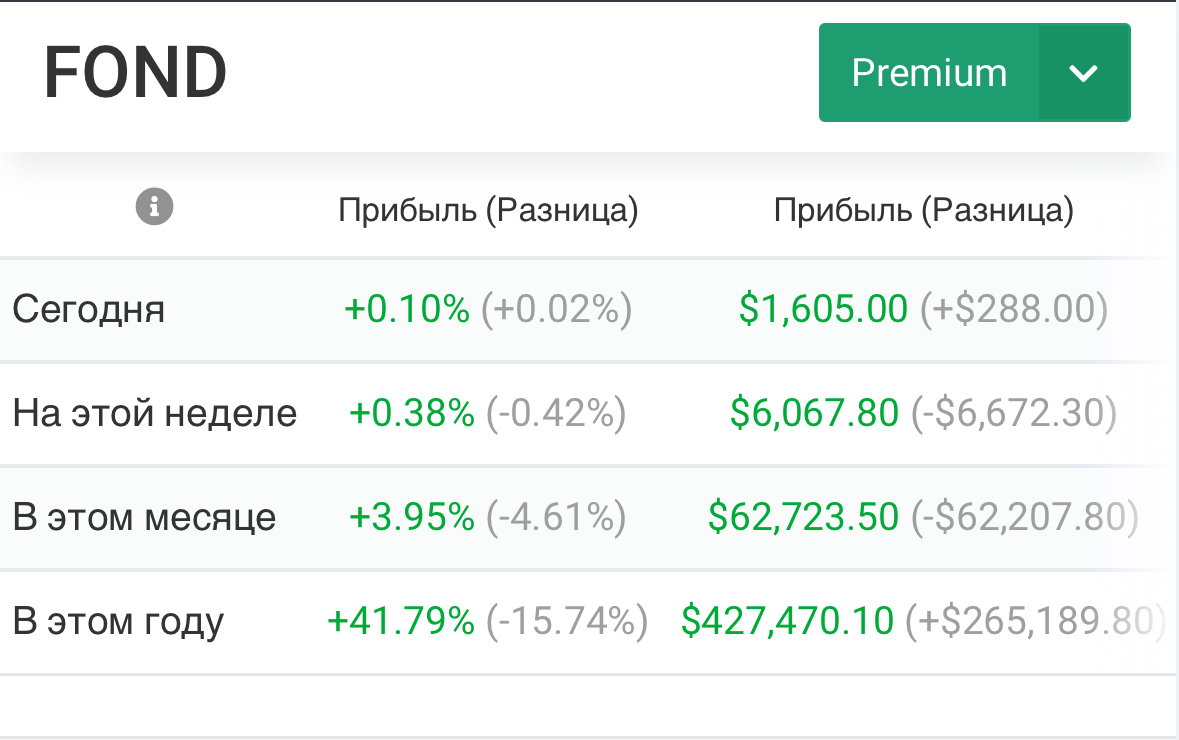
Task: Select the В этом году row label
Action: click(x=118, y=621)
